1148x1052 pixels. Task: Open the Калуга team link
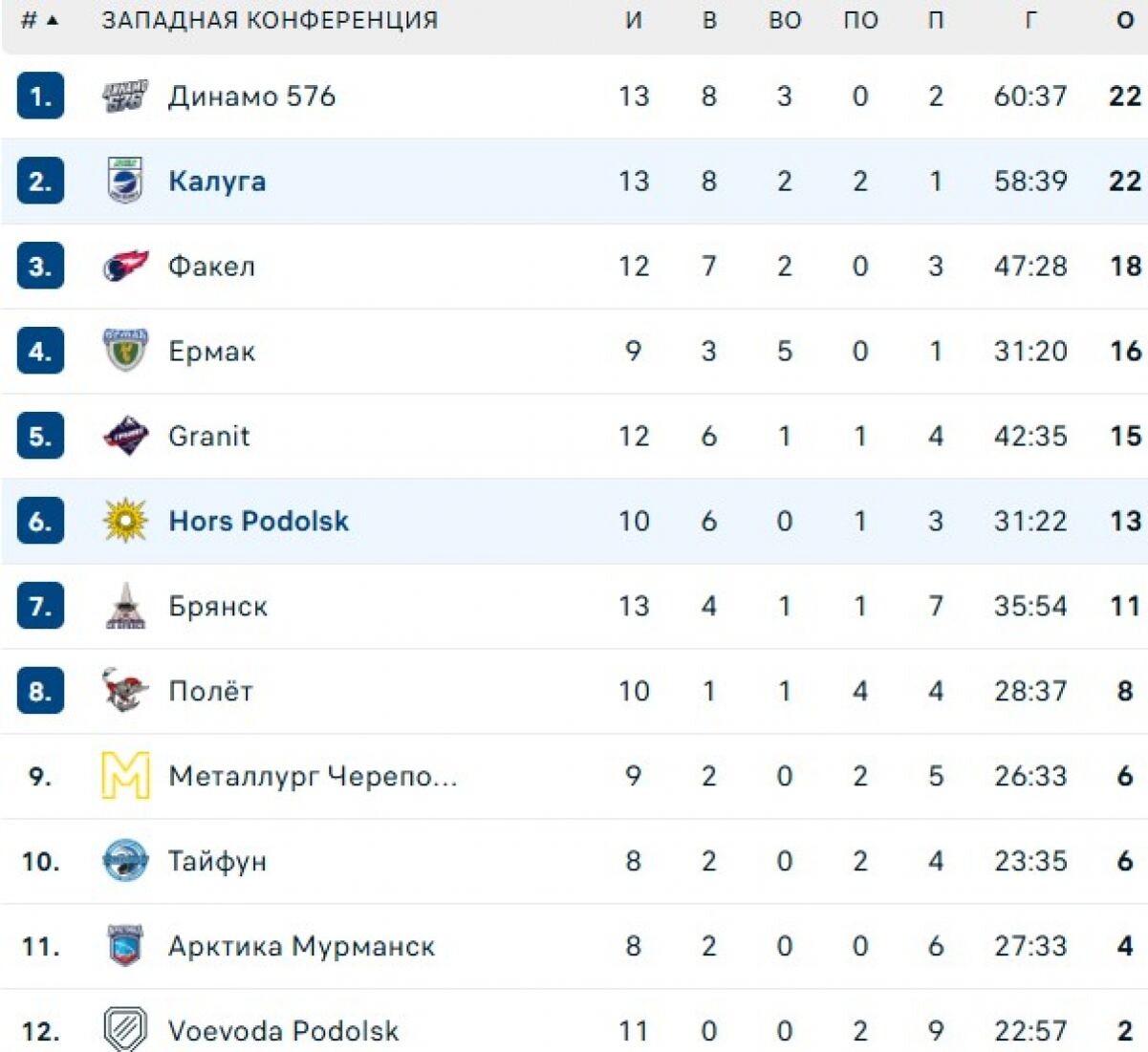217,181
